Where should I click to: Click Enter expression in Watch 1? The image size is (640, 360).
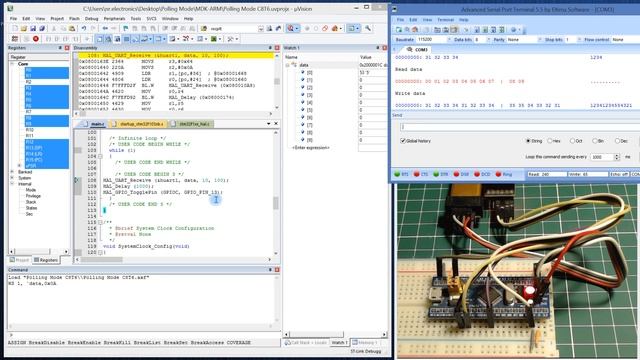[311, 147]
